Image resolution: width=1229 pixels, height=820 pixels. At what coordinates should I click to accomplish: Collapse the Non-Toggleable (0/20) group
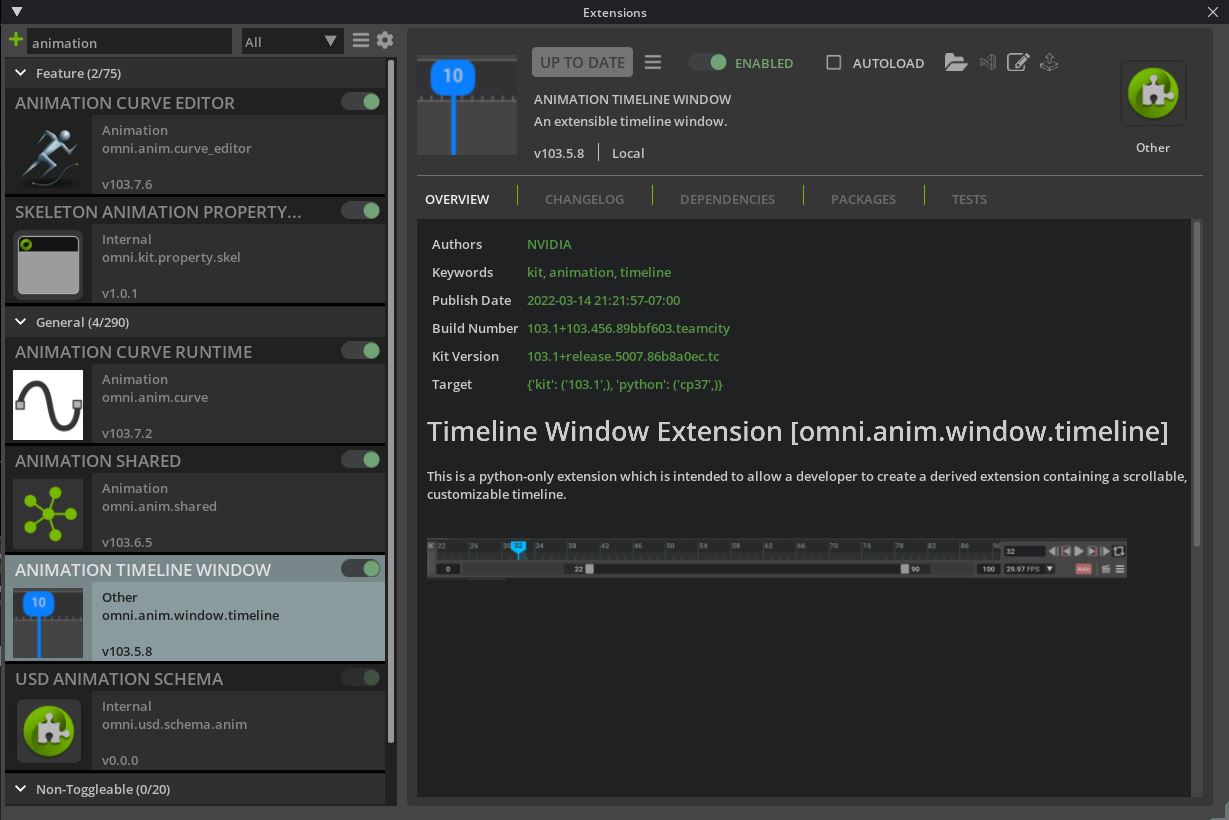pos(21,789)
